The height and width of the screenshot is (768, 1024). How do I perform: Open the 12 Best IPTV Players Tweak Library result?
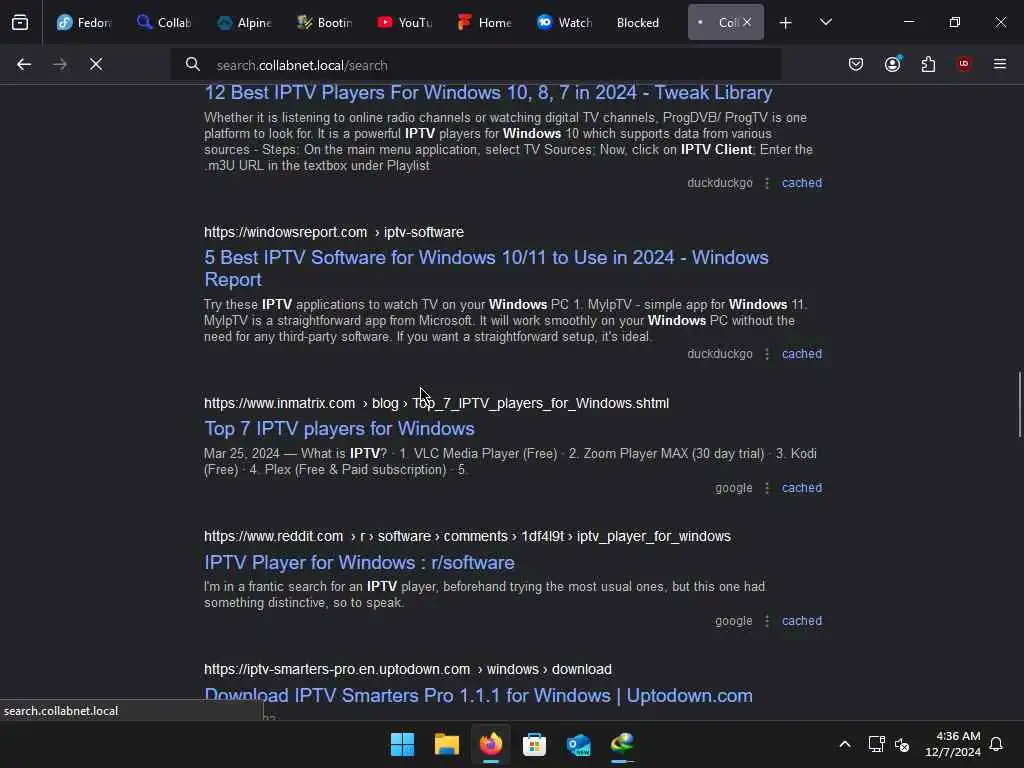click(x=488, y=93)
